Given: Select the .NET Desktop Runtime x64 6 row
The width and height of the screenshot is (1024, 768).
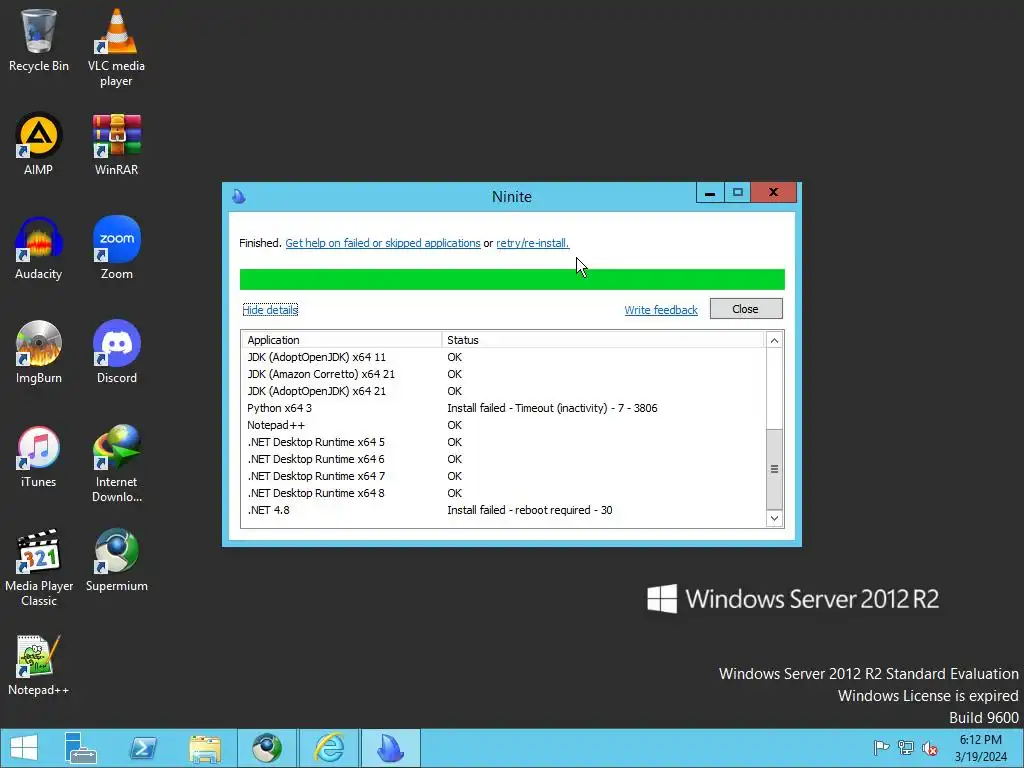Looking at the screenshot, I should click(x=503, y=459).
